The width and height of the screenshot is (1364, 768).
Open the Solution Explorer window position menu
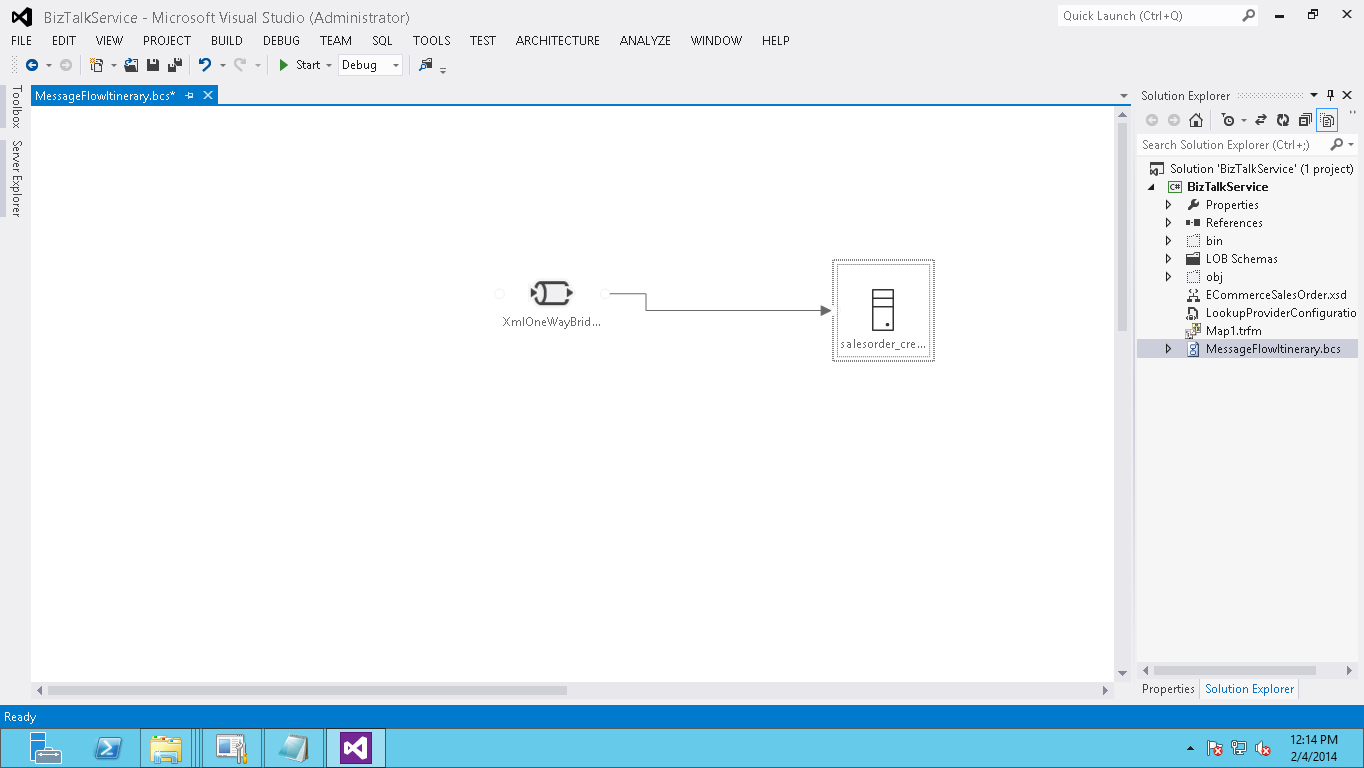tap(1314, 96)
